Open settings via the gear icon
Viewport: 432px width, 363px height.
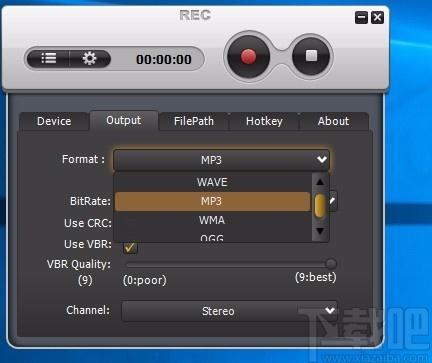point(89,59)
